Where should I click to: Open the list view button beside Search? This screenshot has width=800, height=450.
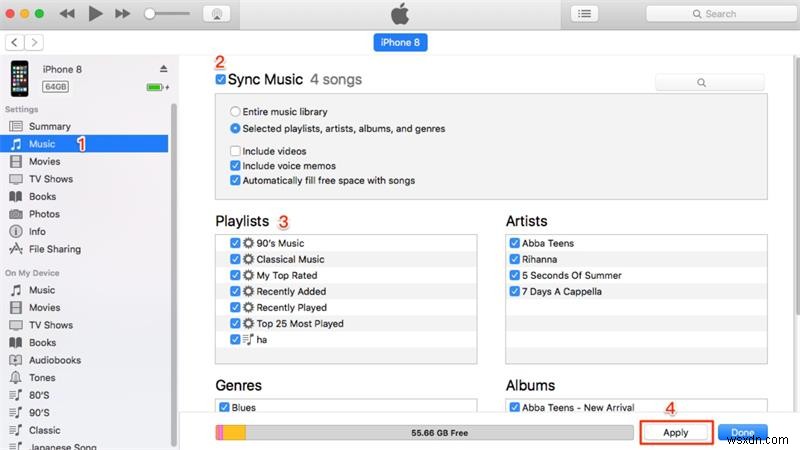coord(585,14)
